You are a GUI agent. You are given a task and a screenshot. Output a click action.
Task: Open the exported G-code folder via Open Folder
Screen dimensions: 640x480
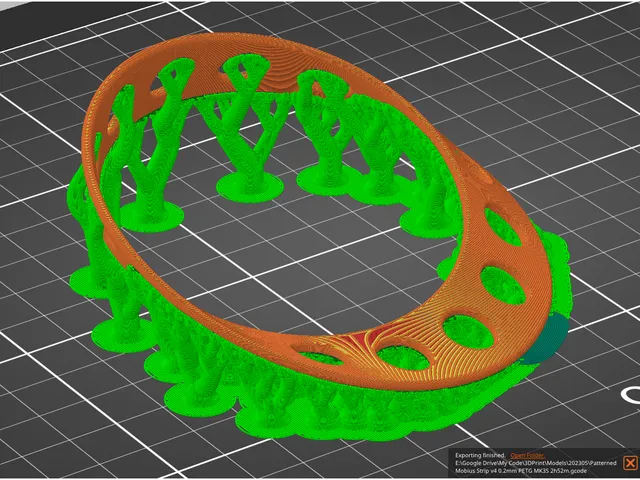pyautogui.click(x=527, y=456)
